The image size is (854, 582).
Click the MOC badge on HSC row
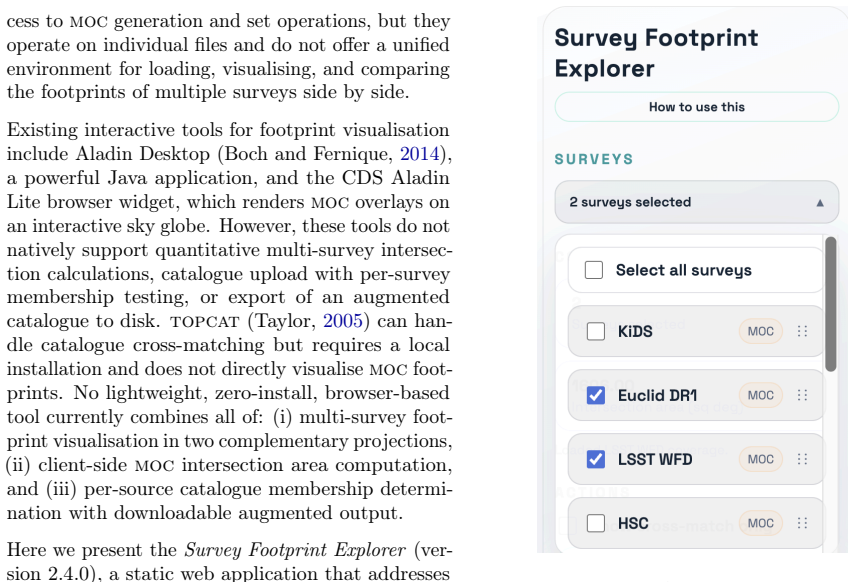tap(760, 523)
